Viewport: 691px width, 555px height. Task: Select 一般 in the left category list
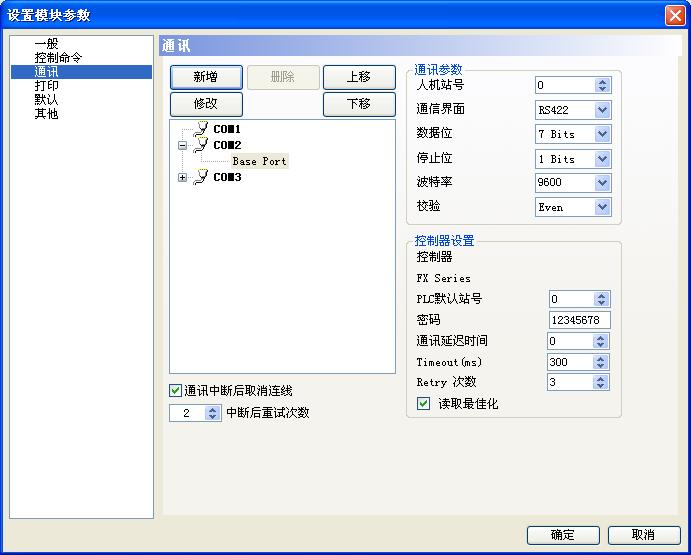click(x=46, y=44)
